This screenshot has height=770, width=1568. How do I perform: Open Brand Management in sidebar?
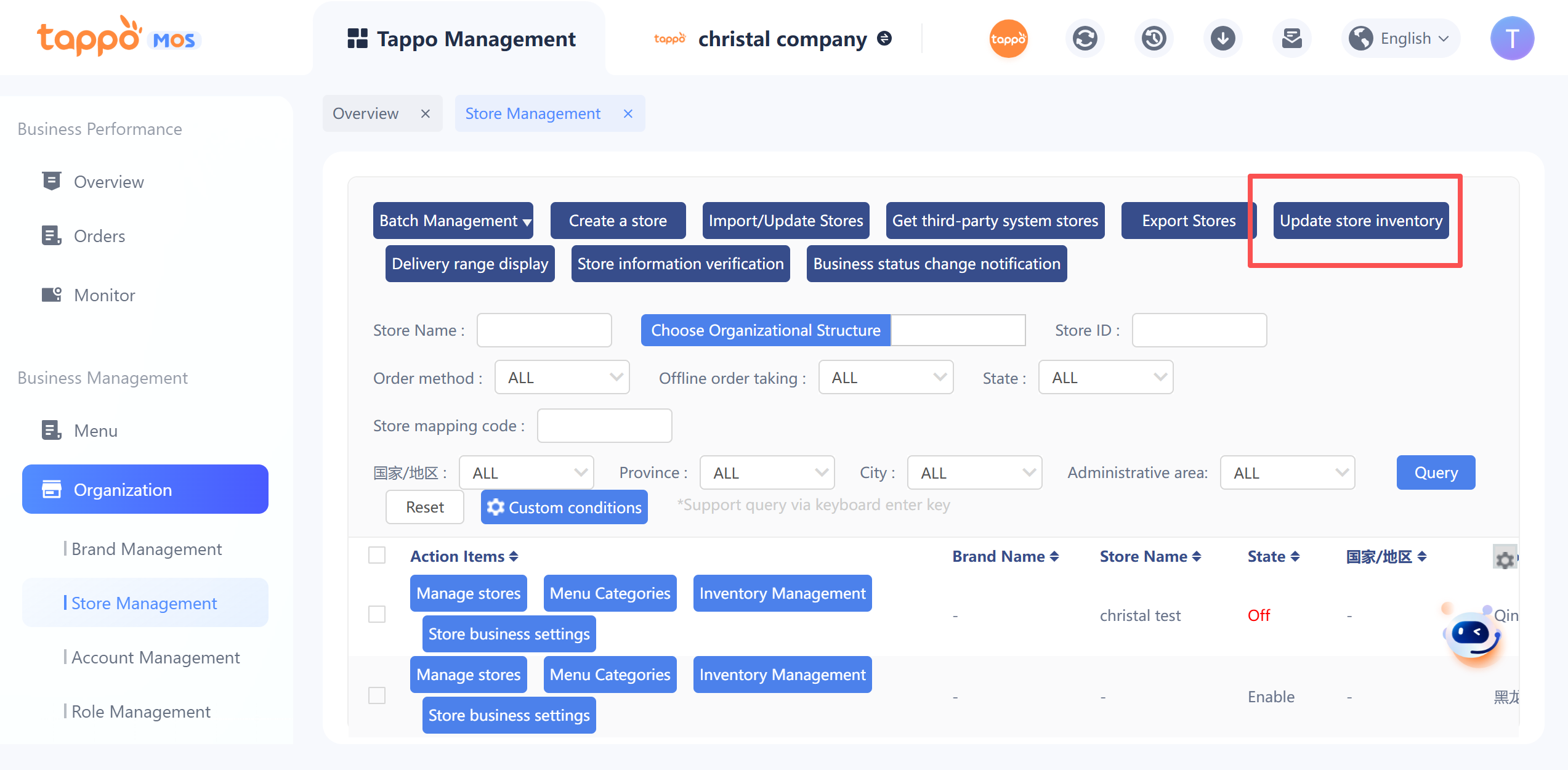[147, 549]
